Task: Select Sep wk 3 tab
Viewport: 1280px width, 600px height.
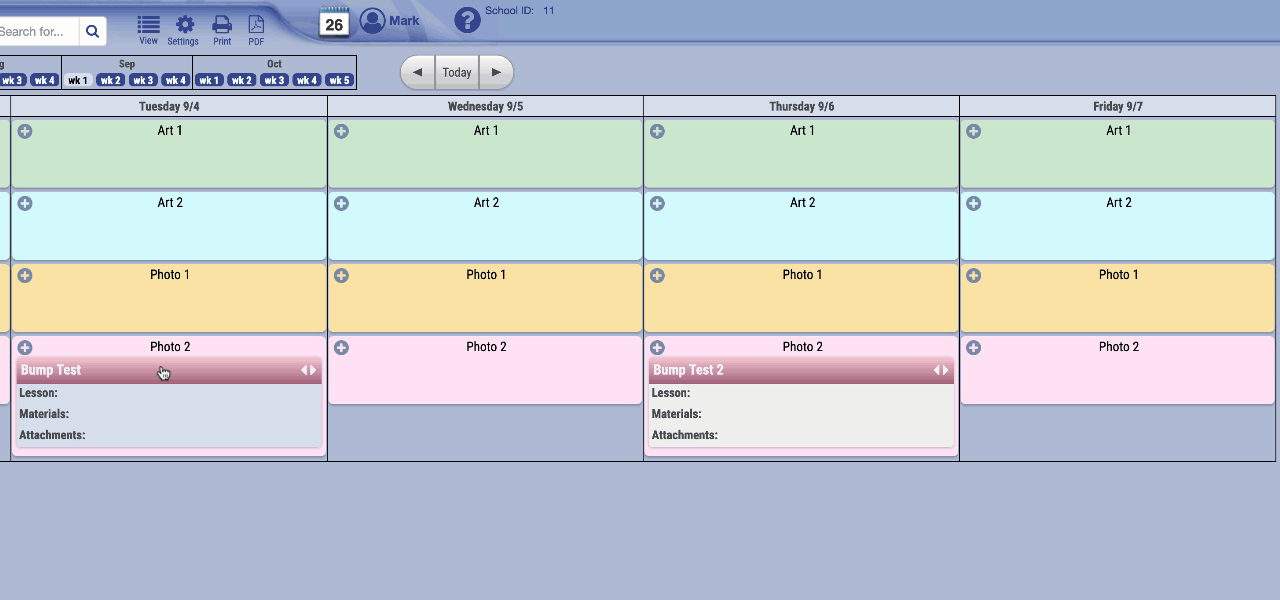Action: click(x=143, y=80)
